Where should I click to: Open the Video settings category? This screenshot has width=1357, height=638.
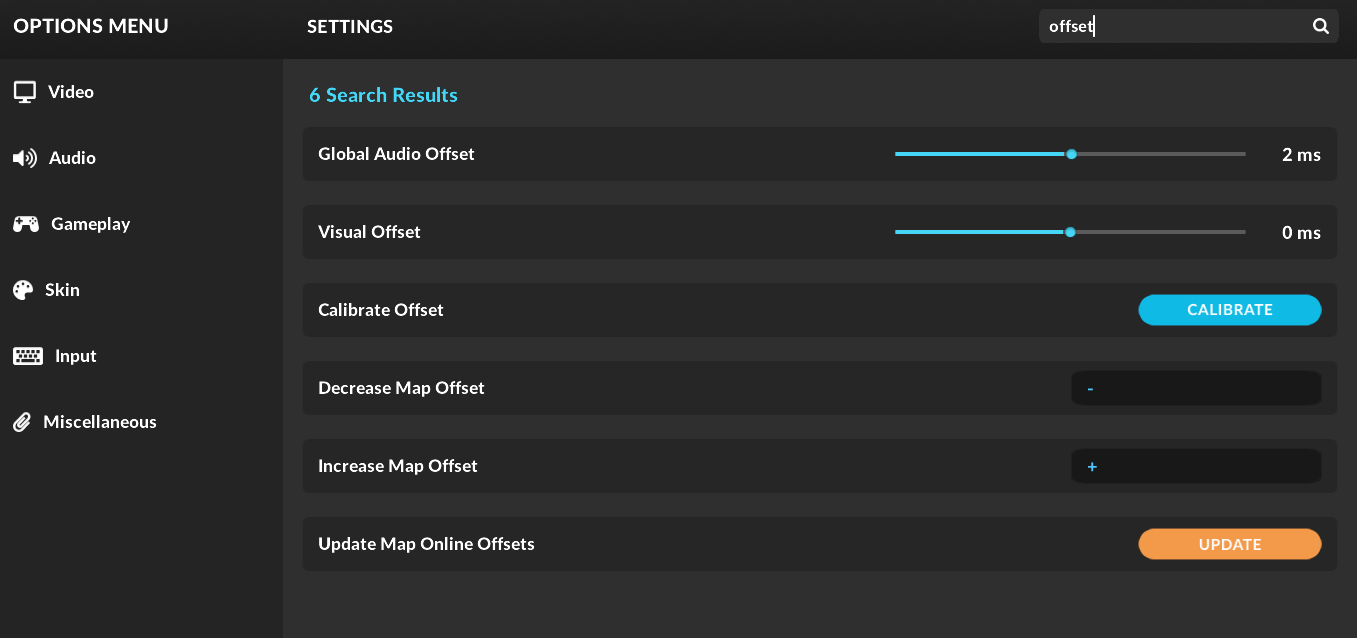point(71,92)
